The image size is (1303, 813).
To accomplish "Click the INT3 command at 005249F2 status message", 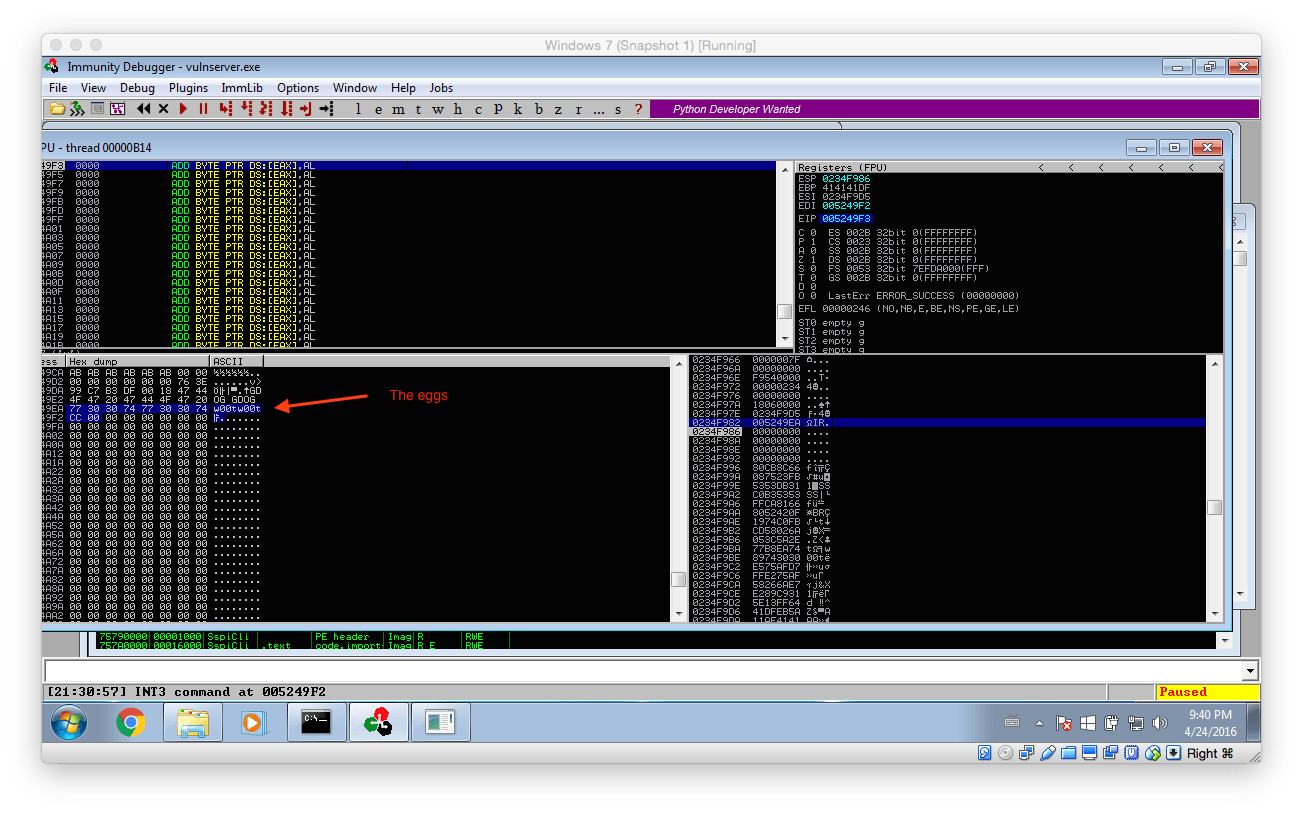I will click(x=186, y=692).
